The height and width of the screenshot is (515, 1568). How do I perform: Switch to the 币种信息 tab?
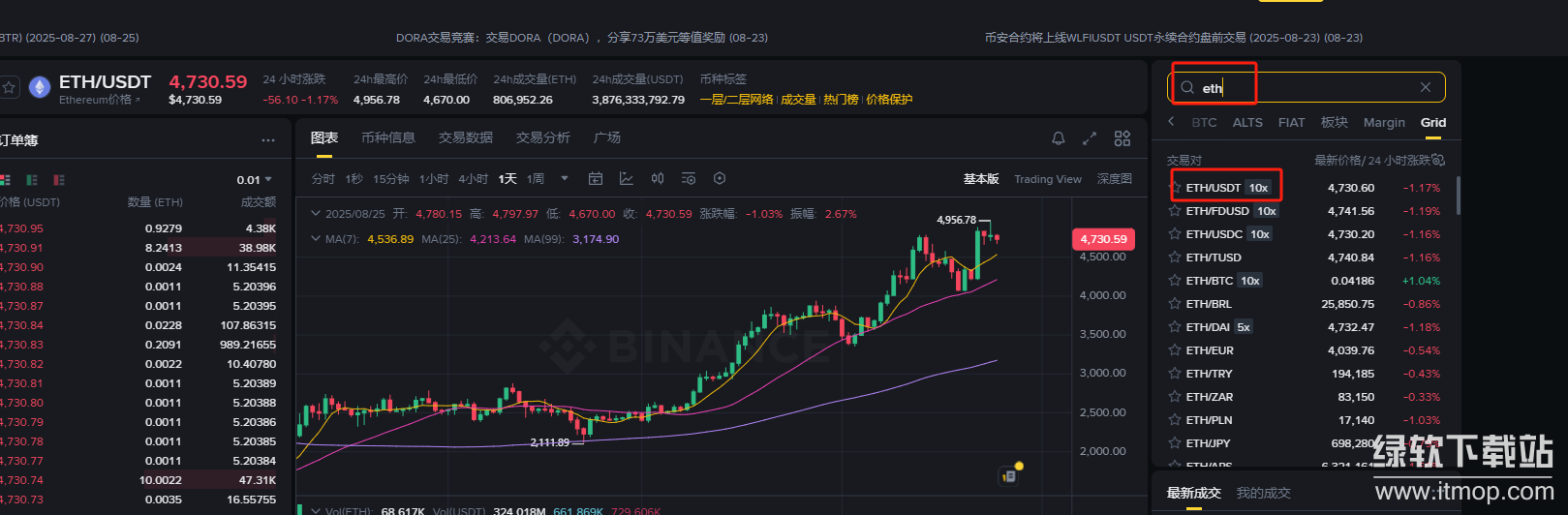coord(387,137)
